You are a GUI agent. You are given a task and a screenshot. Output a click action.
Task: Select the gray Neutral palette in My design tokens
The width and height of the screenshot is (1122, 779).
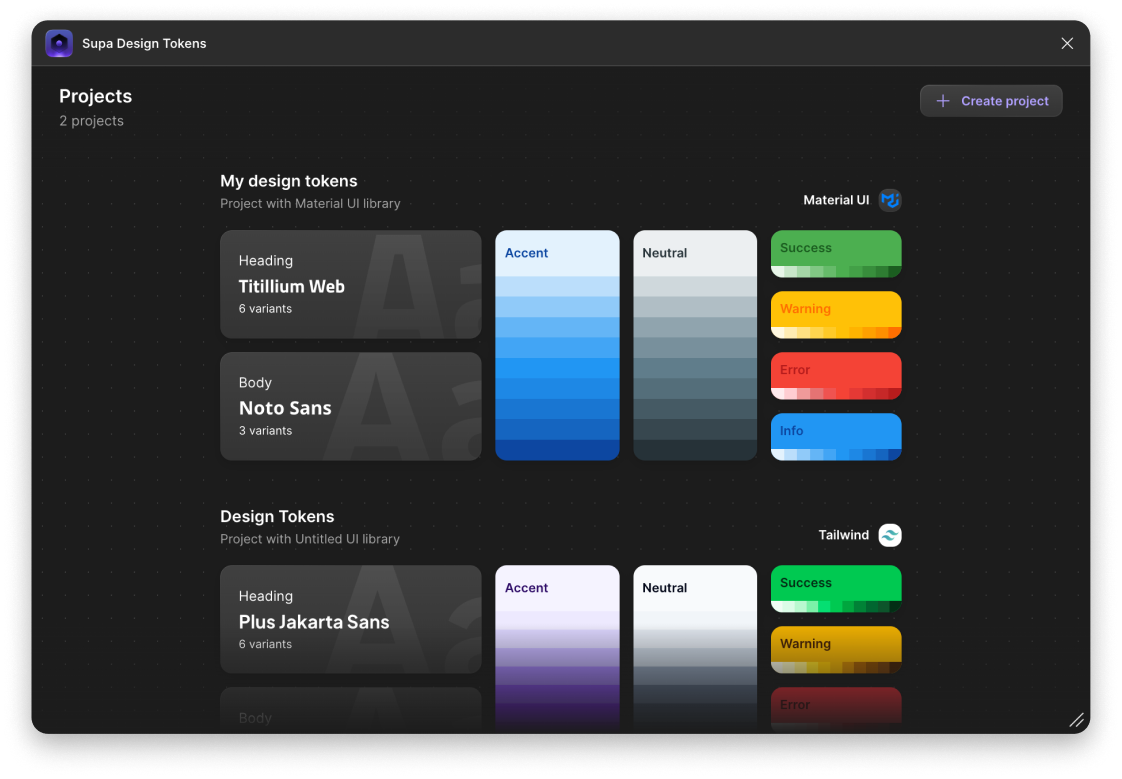pos(695,345)
